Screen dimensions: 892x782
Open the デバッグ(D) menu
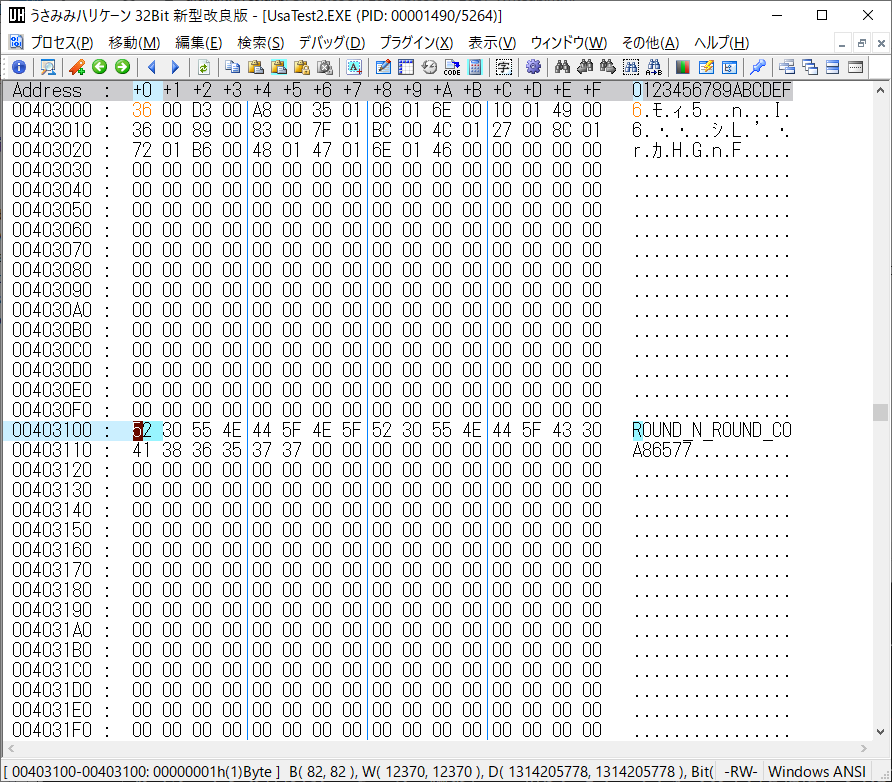(331, 42)
